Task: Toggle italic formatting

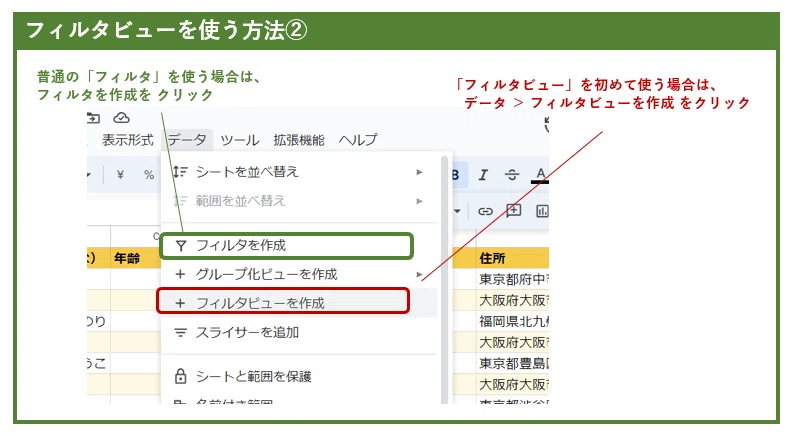Action: [x=483, y=175]
